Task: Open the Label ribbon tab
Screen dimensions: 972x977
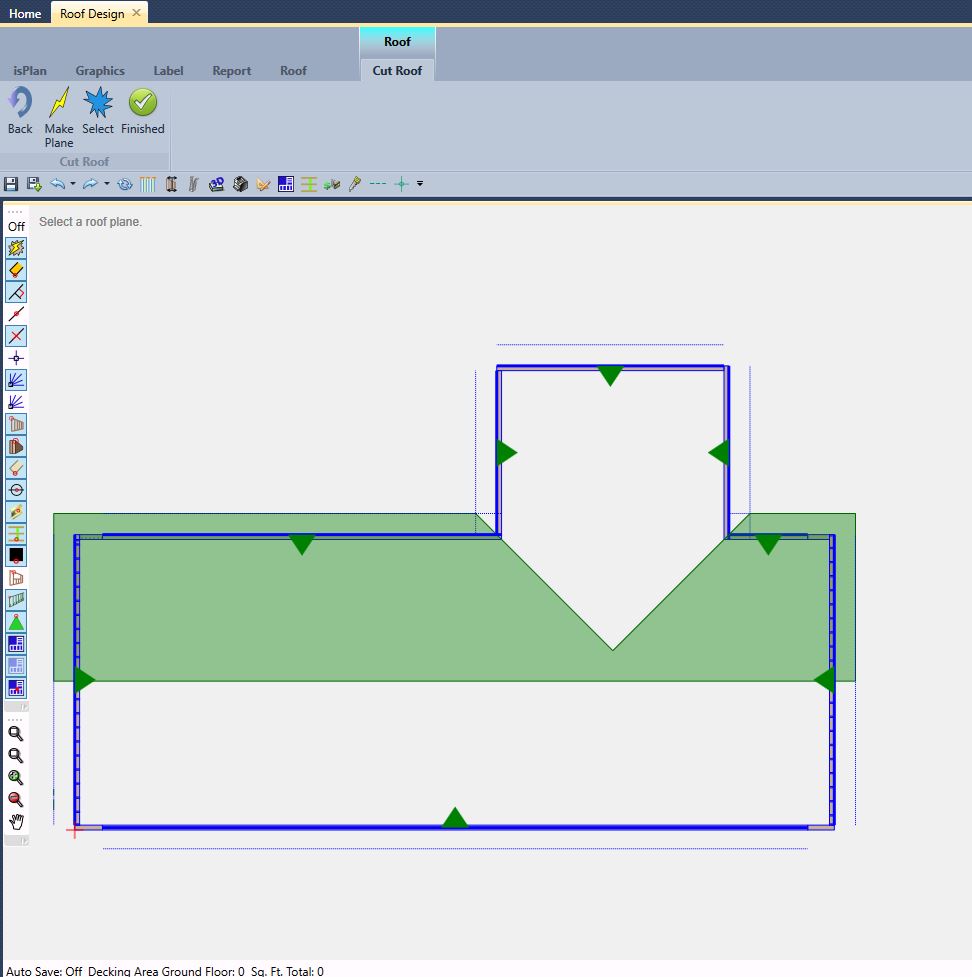Action: (x=168, y=71)
